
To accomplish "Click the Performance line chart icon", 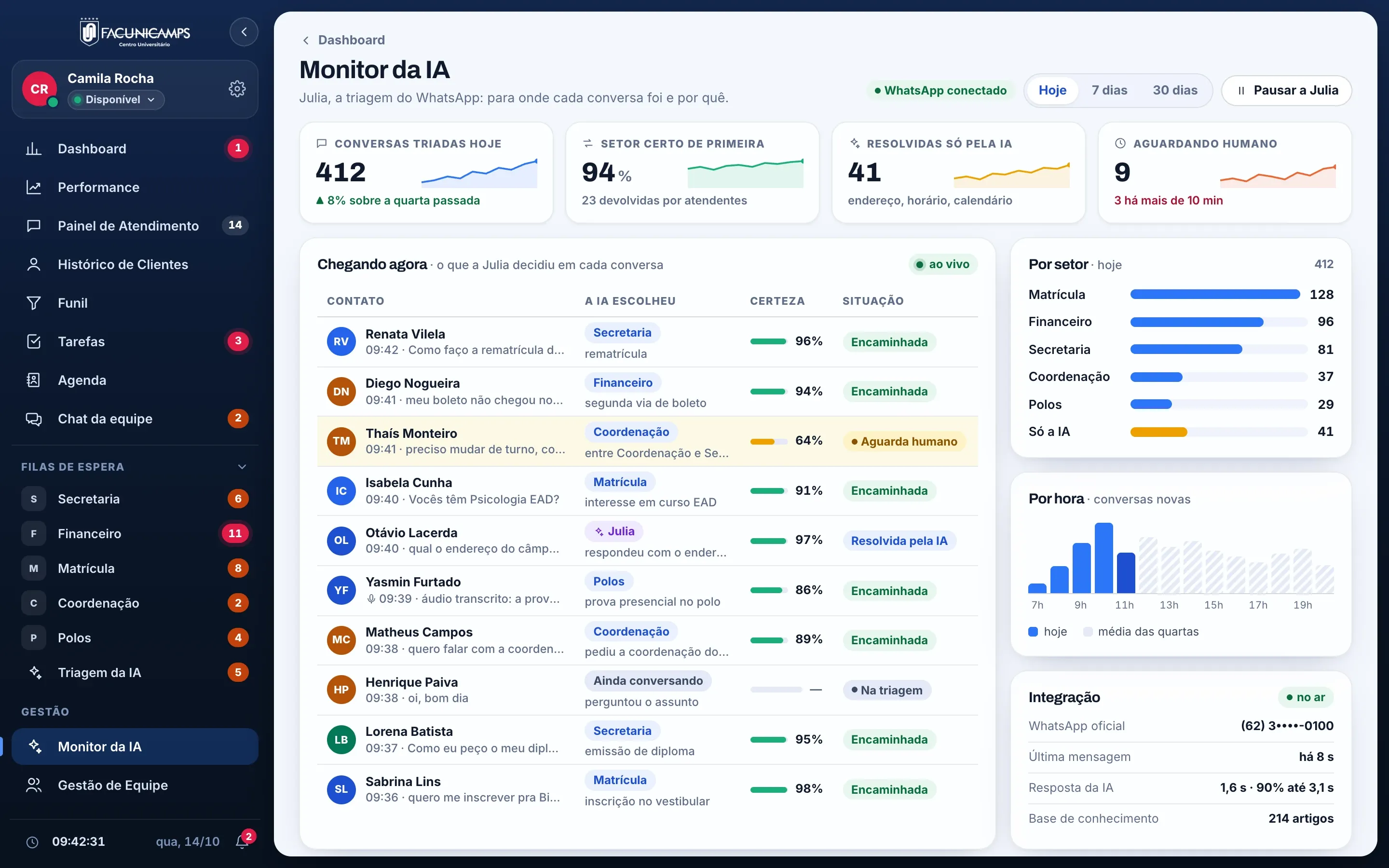I will [34, 187].
